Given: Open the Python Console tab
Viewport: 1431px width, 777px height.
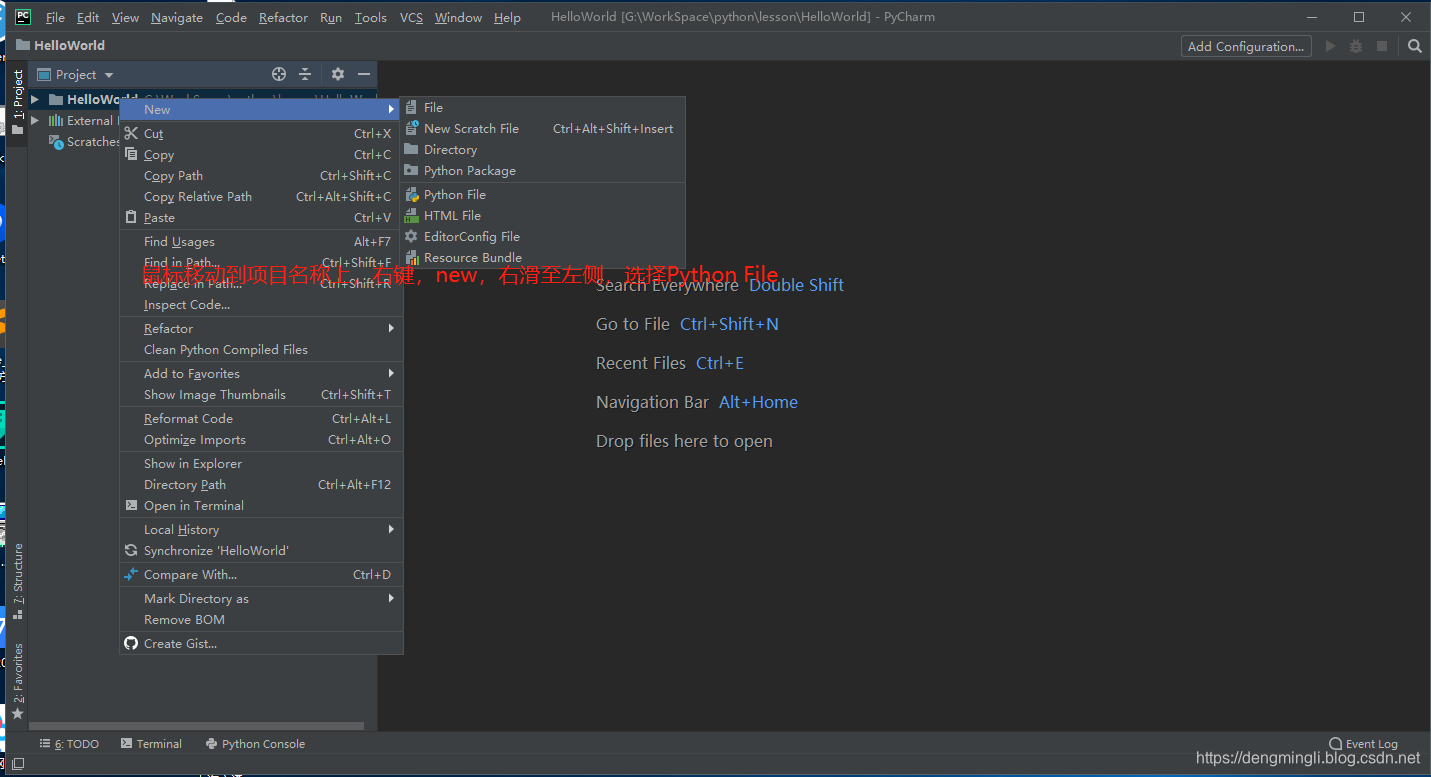Looking at the screenshot, I should click(x=255, y=744).
